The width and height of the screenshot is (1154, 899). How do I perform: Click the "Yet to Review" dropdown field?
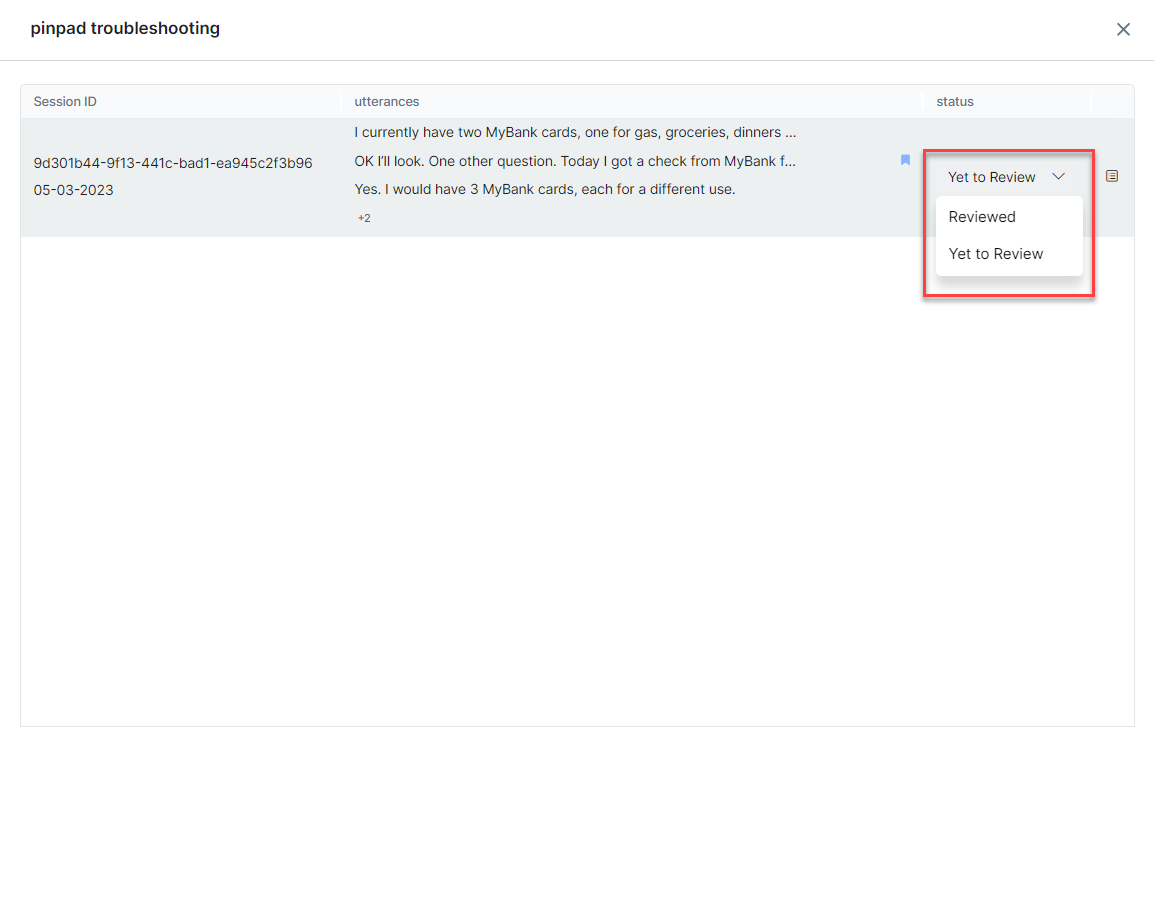pyautogui.click(x=992, y=177)
